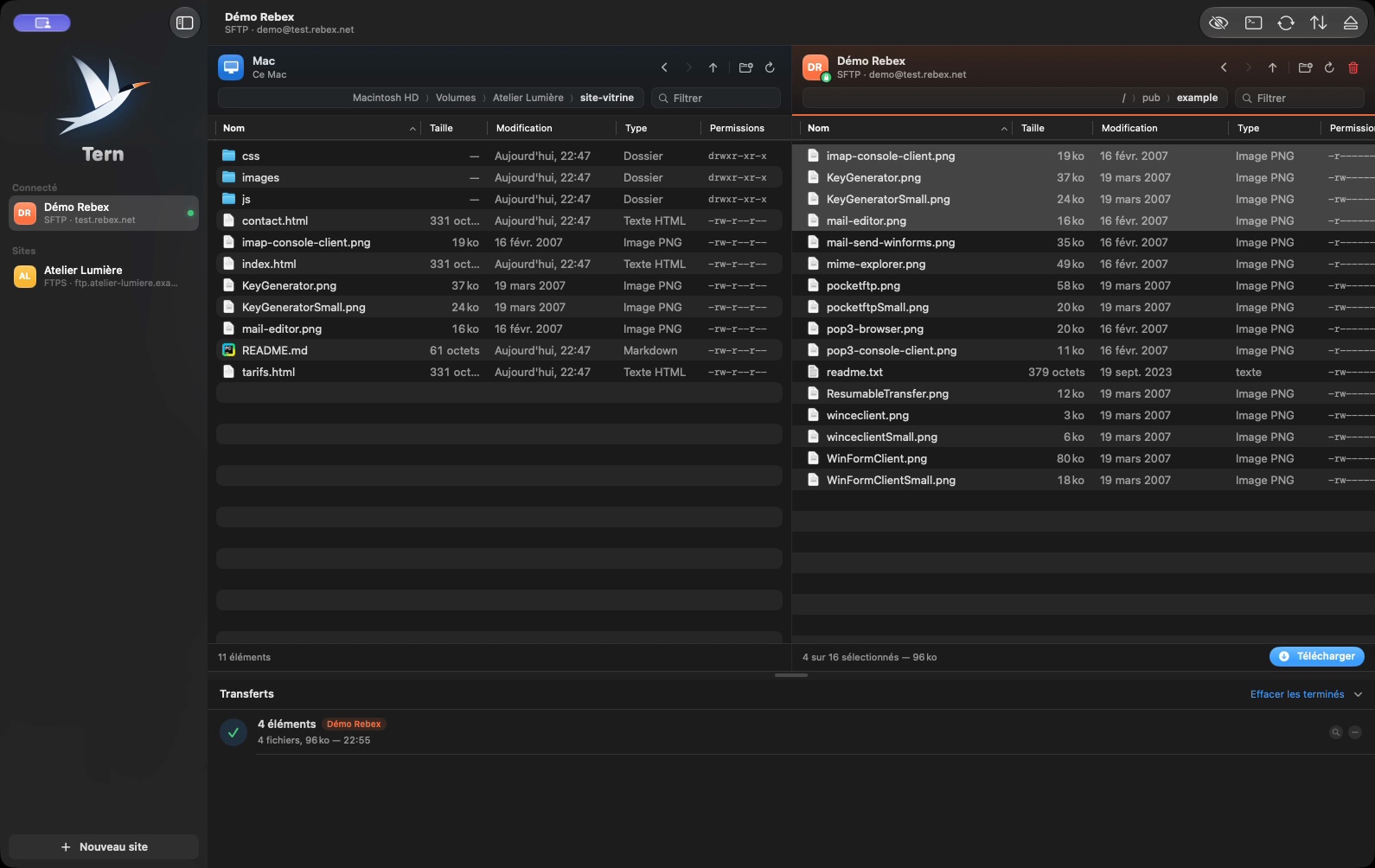The width and height of the screenshot is (1375, 868).
Task: Create a new folder in the Mac pane
Action: 745,67
